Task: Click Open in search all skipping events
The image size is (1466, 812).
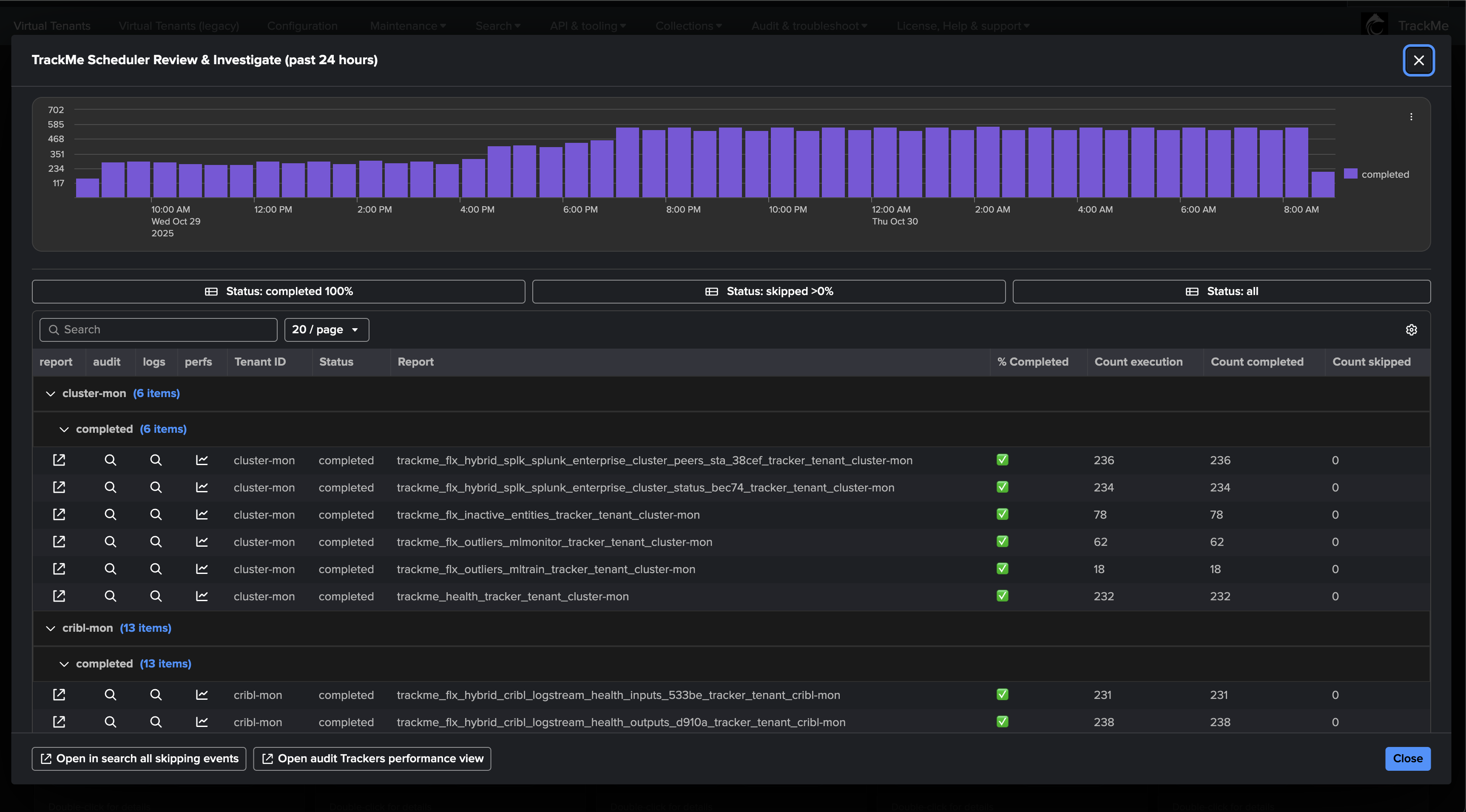Action: pos(139,758)
